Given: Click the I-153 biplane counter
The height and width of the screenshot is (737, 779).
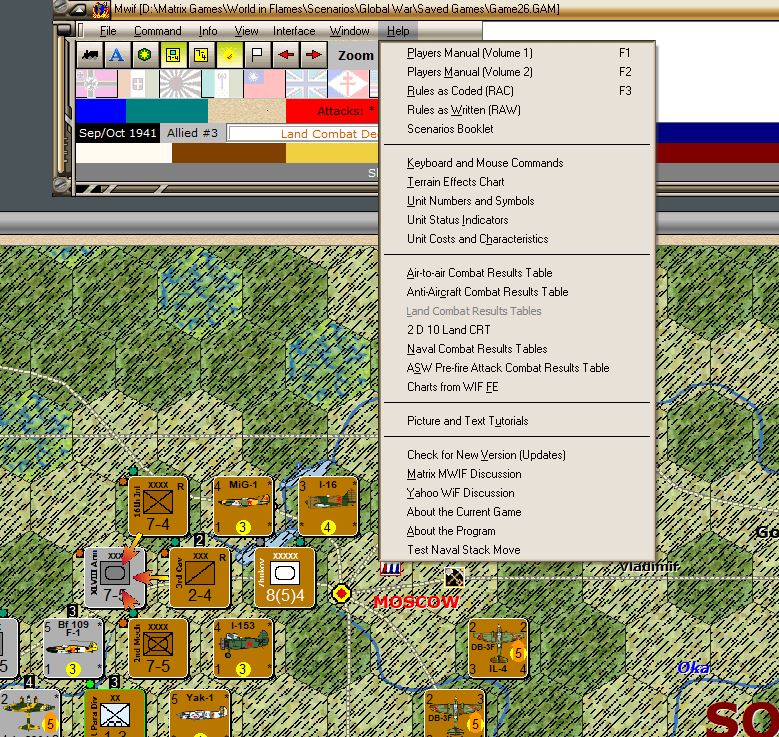Looking at the screenshot, I should tap(243, 649).
